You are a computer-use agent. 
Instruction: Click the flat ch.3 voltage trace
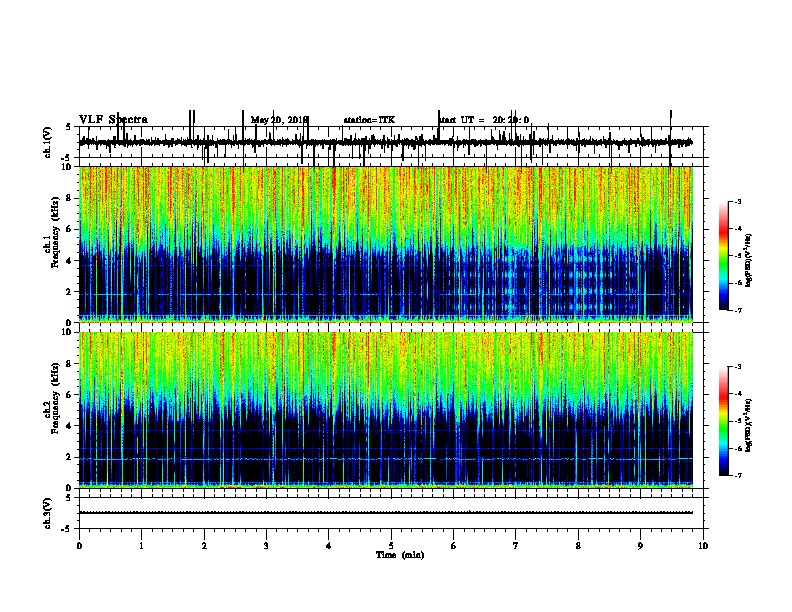coord(386,513)
